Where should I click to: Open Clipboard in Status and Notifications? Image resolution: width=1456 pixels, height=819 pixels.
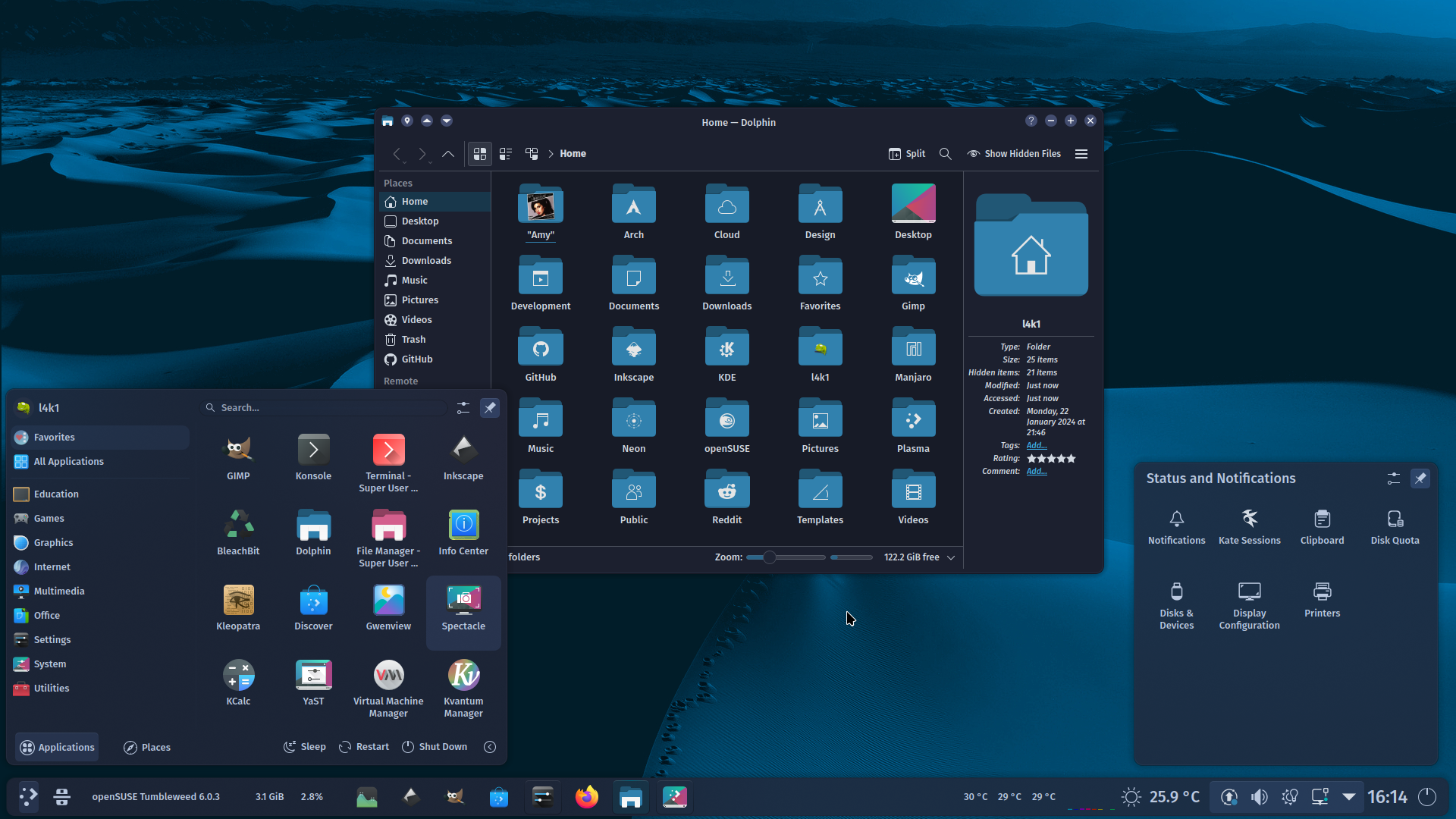click(x=1322, y=528)
